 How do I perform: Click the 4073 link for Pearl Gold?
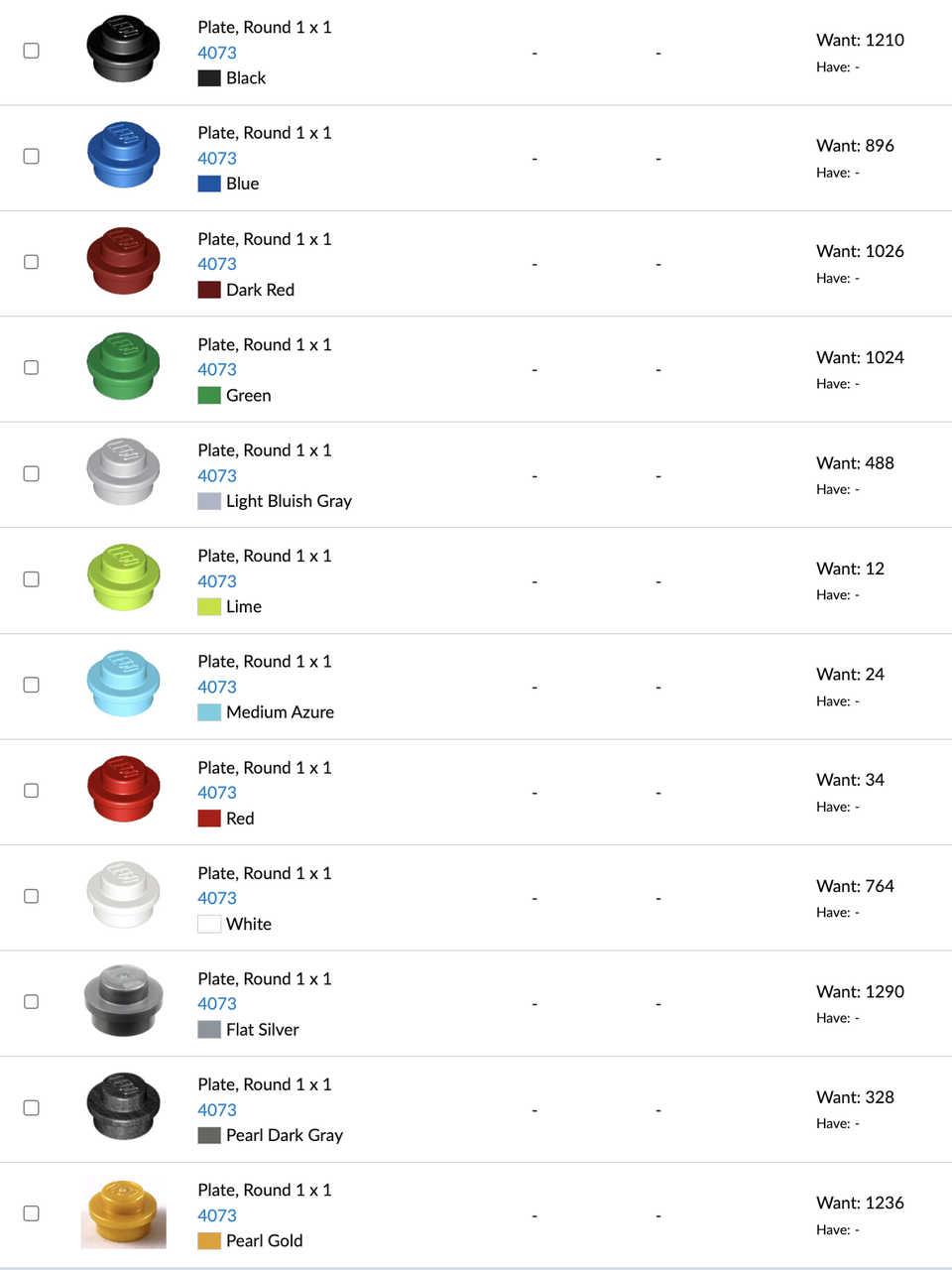216,1215
